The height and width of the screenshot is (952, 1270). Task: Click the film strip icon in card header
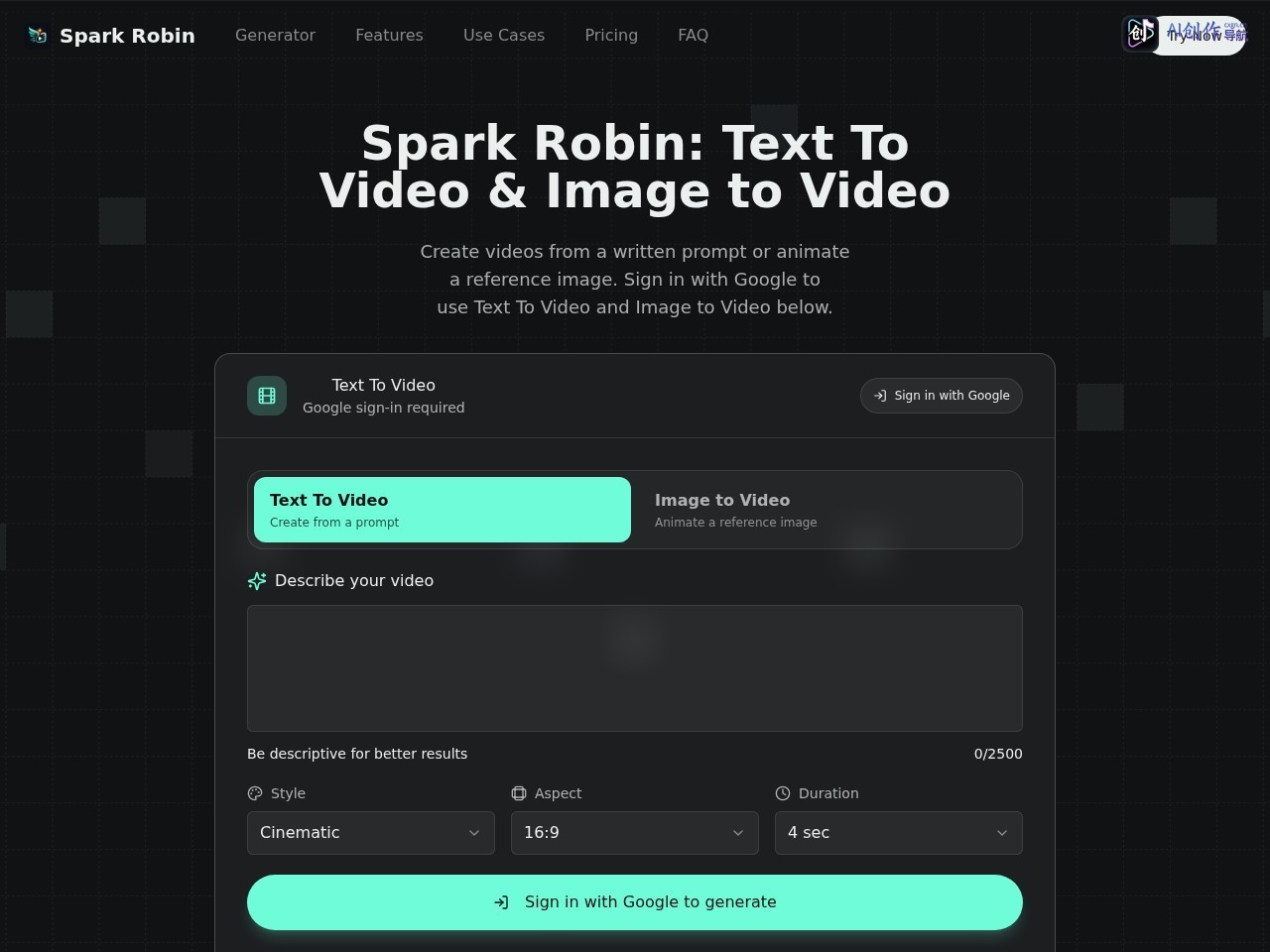pyautogui.click(x=267, y=396)
